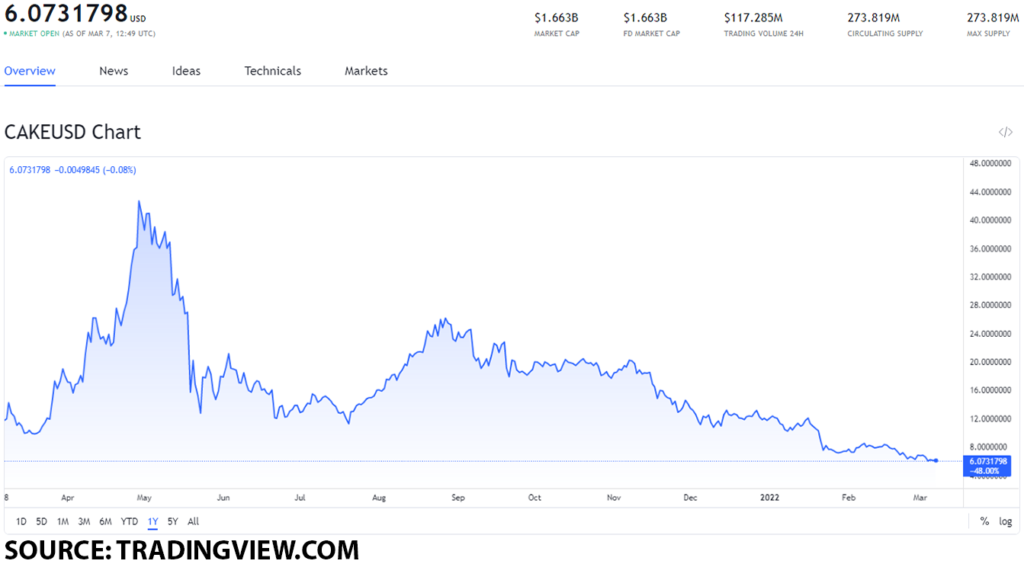This screenshot has height=564, width=1024.
Task: Click the Feb label on time axis
Action: point(848,498)
